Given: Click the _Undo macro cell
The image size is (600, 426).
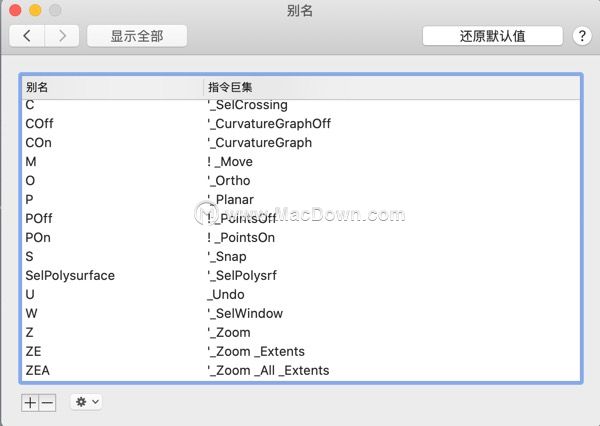Looking at the screenshot, I should [x=225, y=294].
